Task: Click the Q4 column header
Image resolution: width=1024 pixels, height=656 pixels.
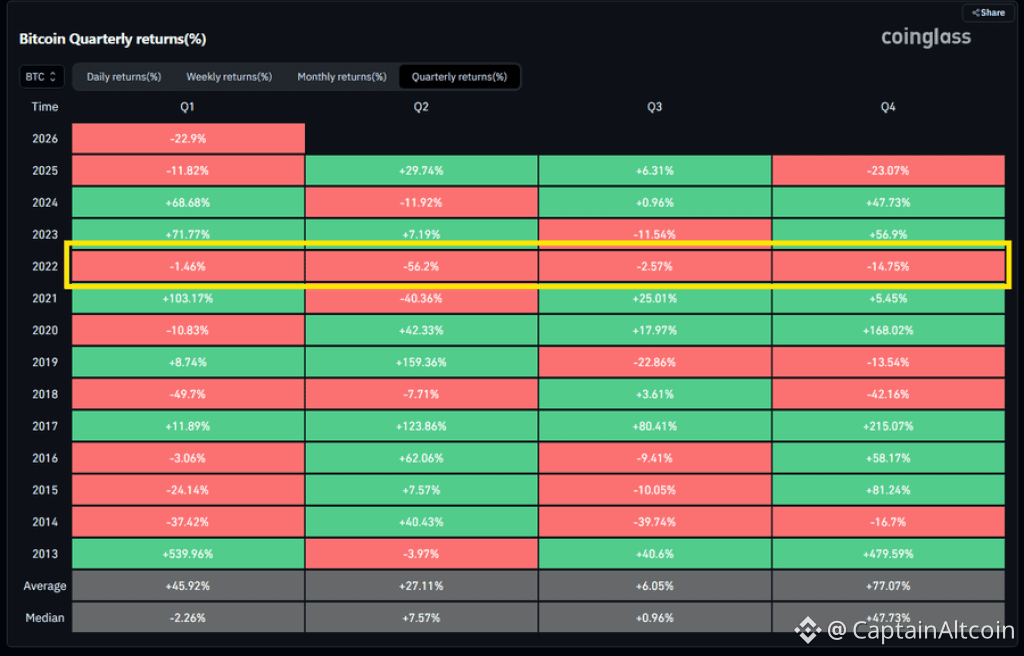Action: (888, 107)
